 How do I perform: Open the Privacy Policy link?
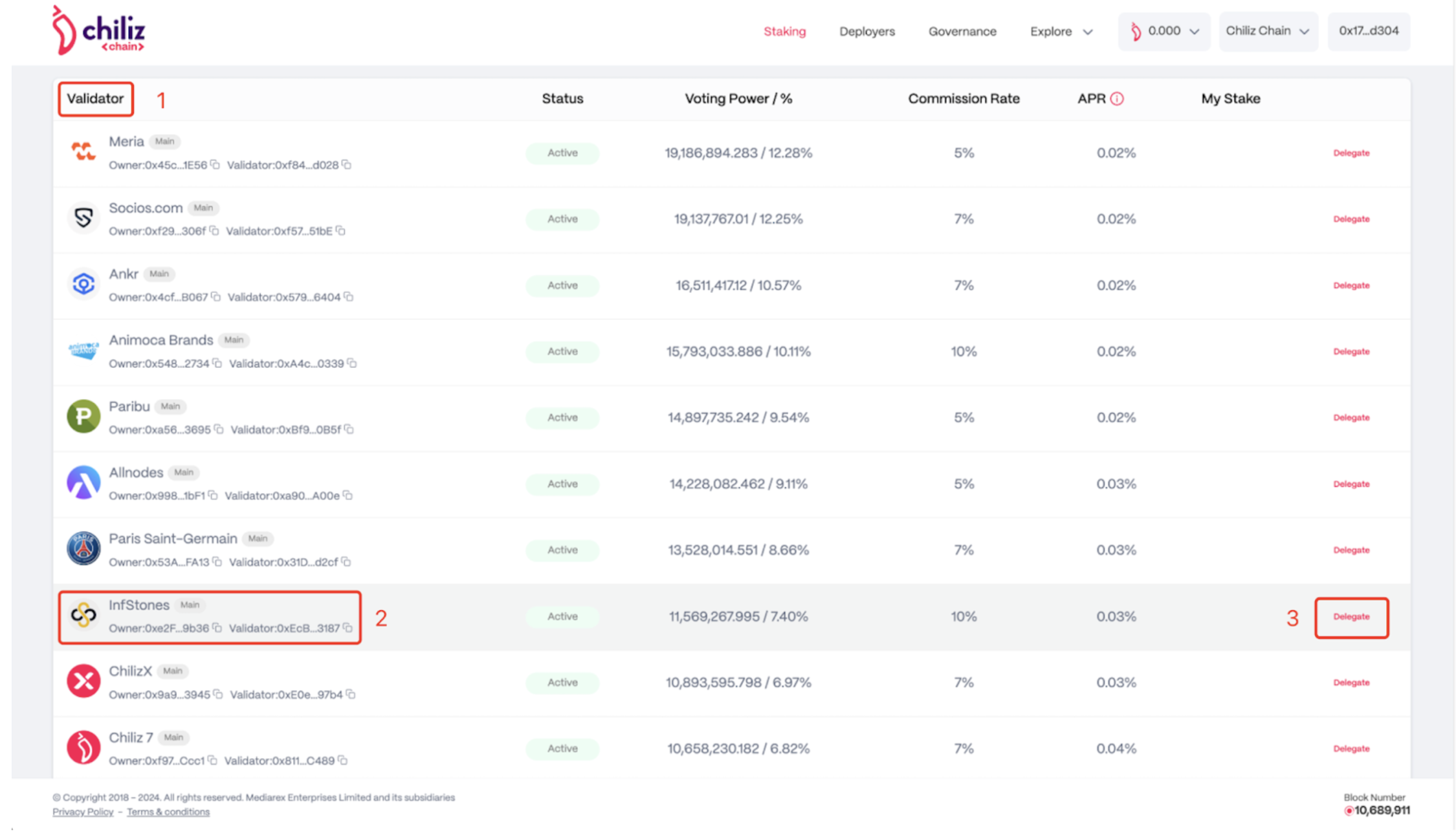[83, 812]
